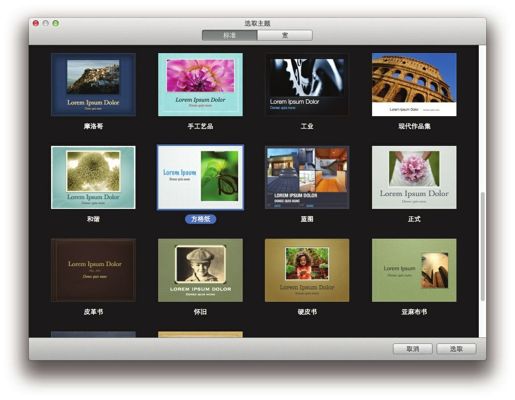Select the 摩洛哥 theme thumbnail
515x400 pixels.
[x=93, y=85]
